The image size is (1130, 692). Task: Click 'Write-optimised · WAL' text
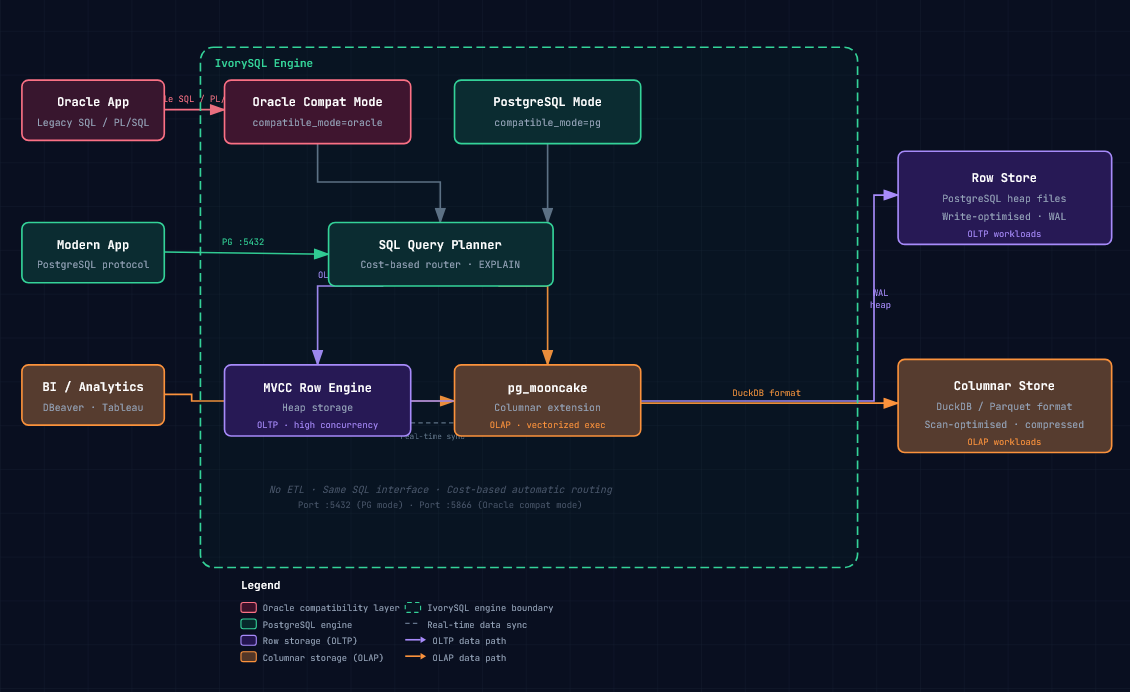[1005, 216]
